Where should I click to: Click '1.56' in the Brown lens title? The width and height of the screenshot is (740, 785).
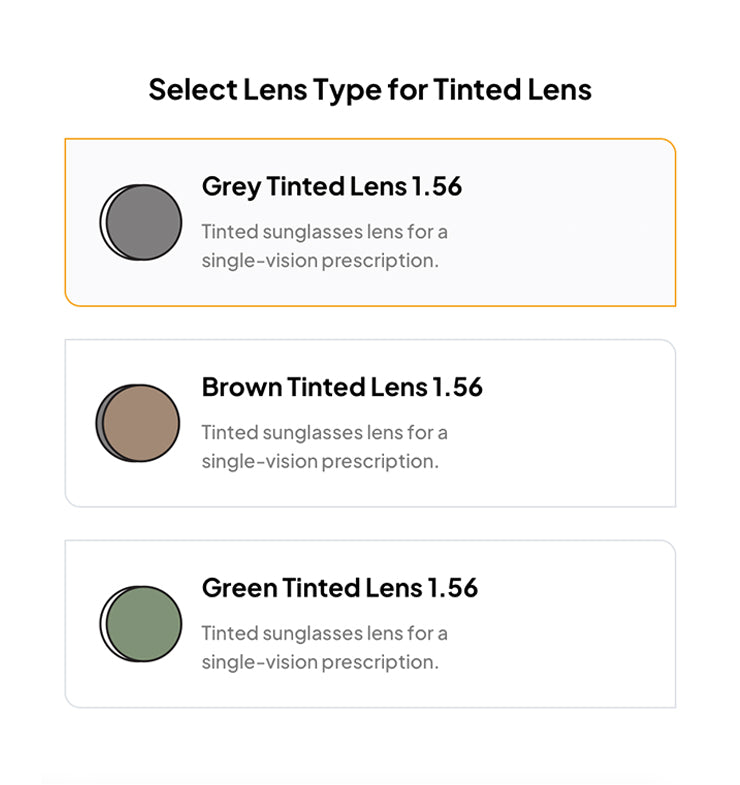coord(457,387)
